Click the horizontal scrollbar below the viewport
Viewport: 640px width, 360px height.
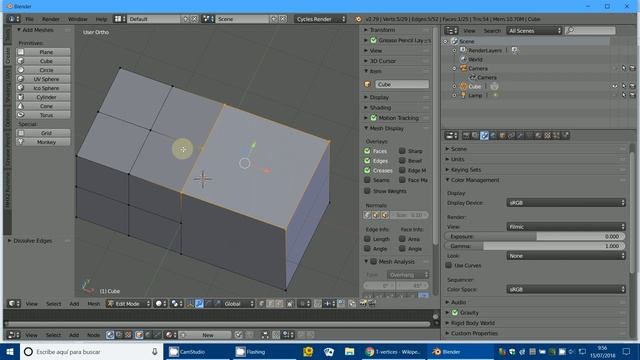218,324
